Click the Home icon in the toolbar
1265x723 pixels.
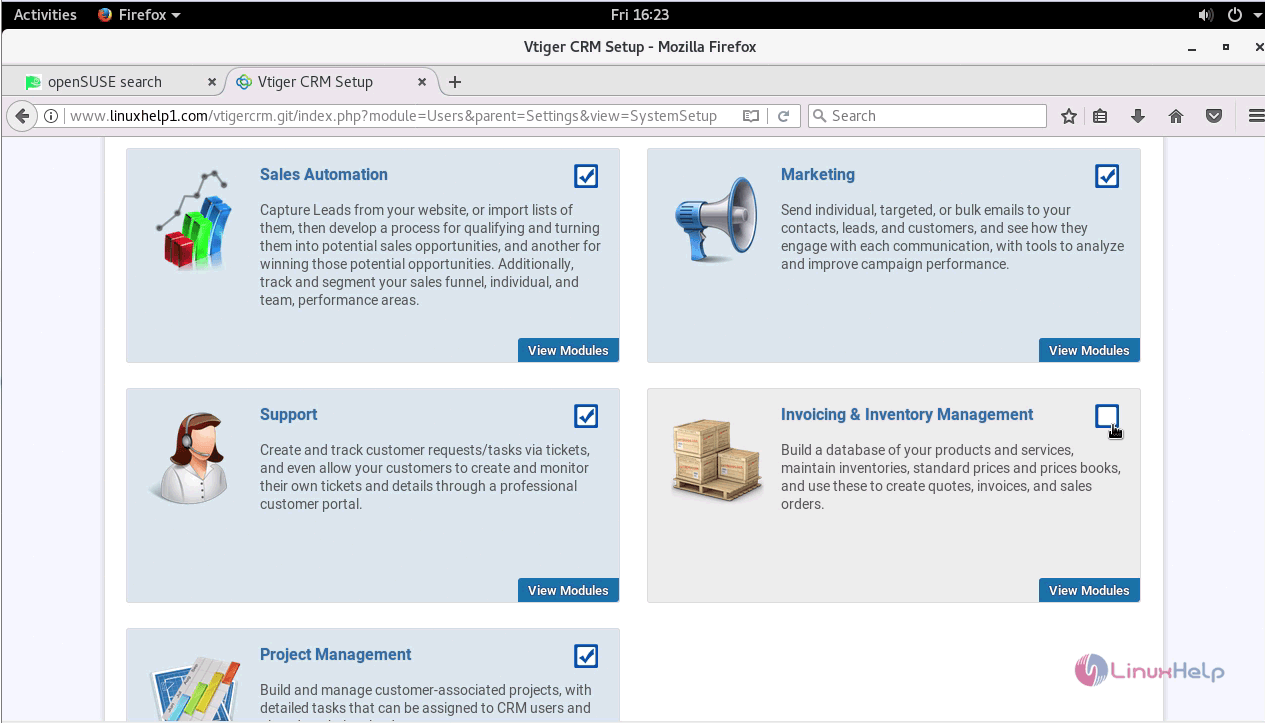(1176, 115)
